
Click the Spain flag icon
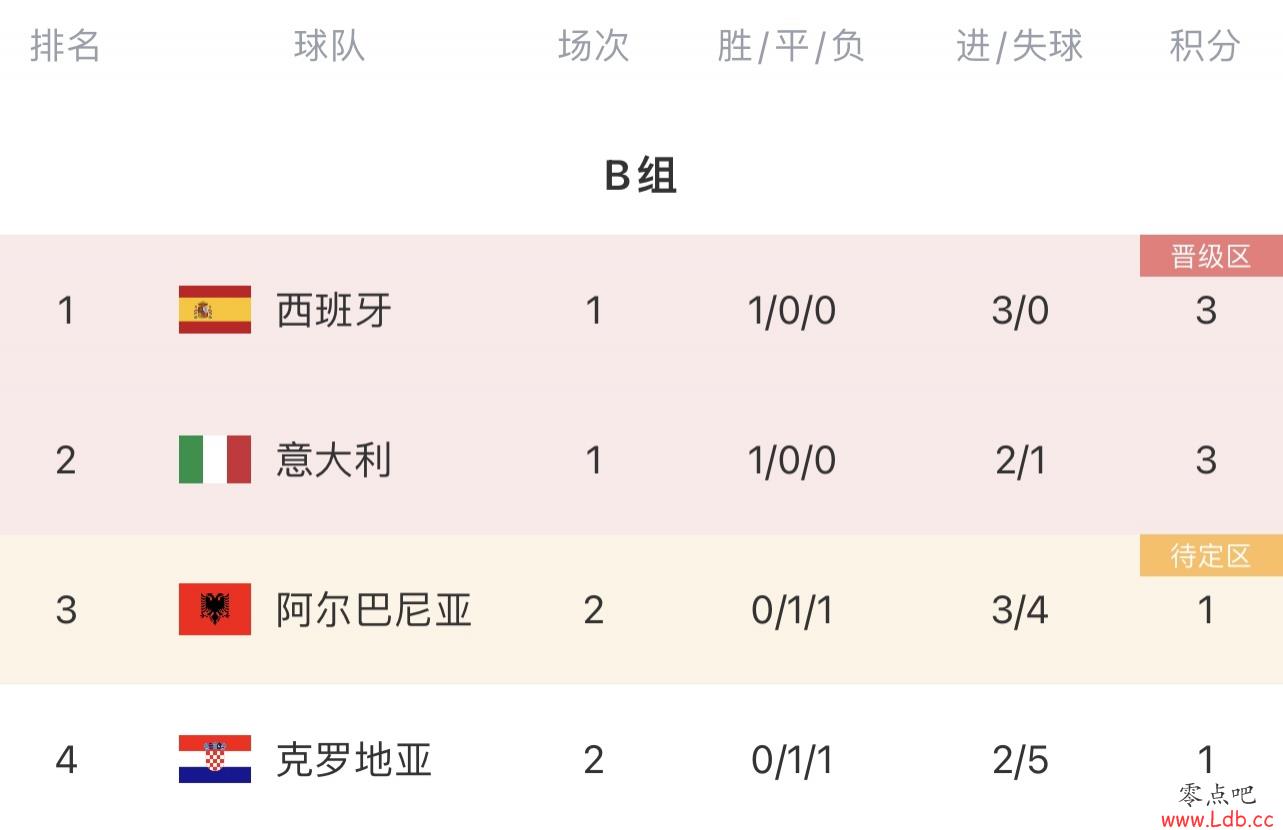click(215, 309)
